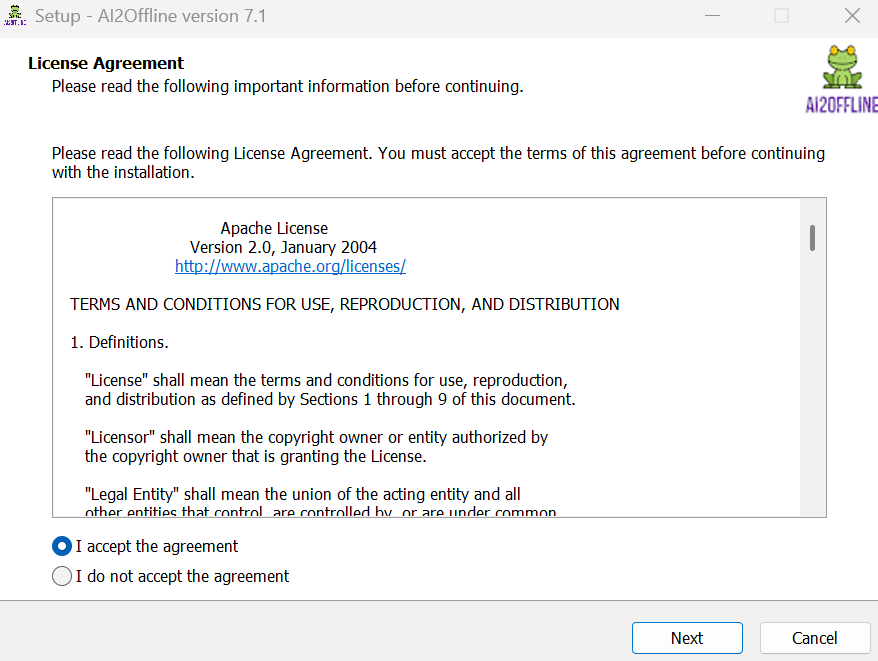Click "Version 2.0, January 2004" text
The width and height of the screenshot is (878, 661).
283,247
